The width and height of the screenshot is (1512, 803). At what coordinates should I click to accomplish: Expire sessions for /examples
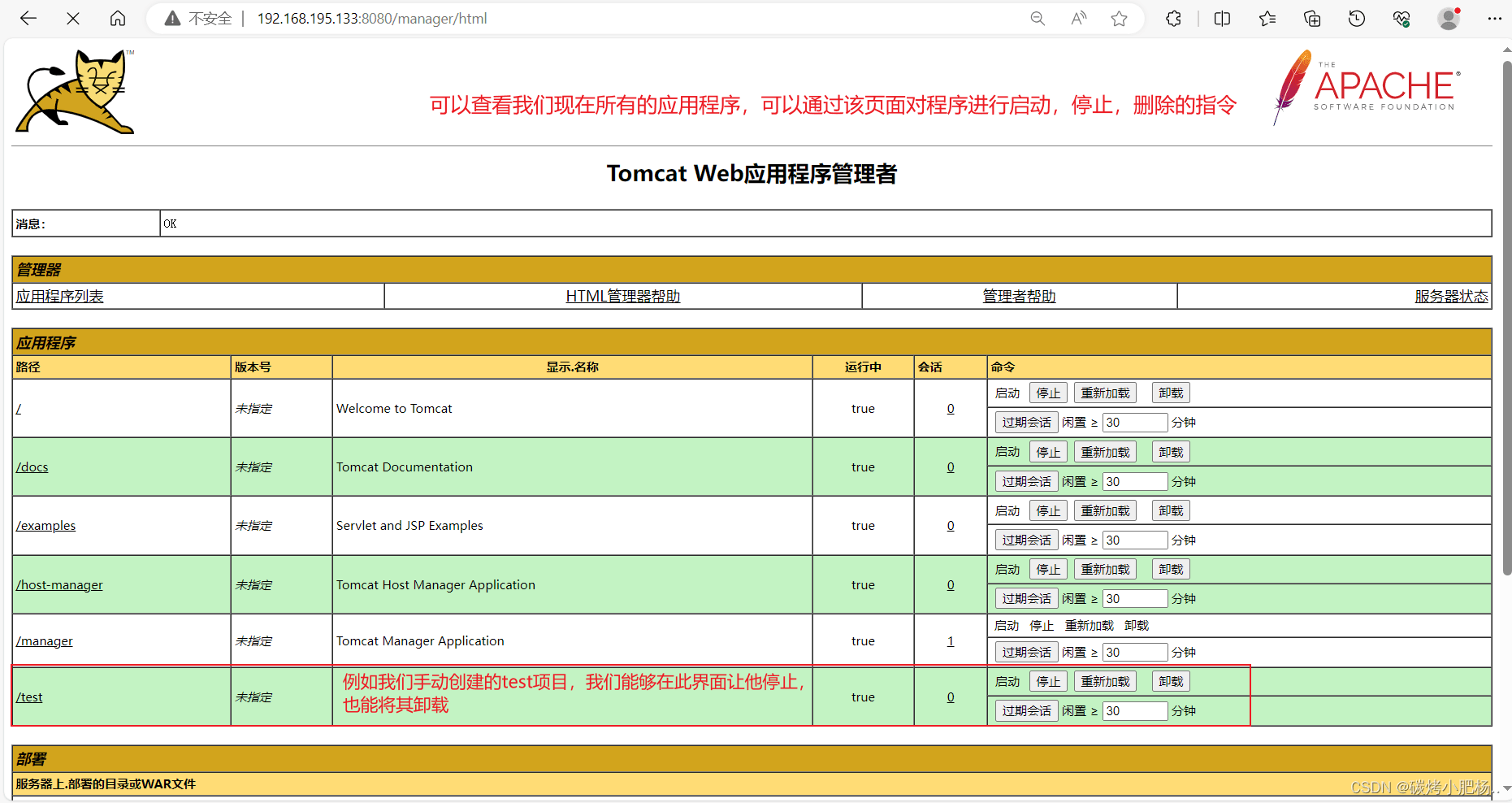tap(1027, 540)
